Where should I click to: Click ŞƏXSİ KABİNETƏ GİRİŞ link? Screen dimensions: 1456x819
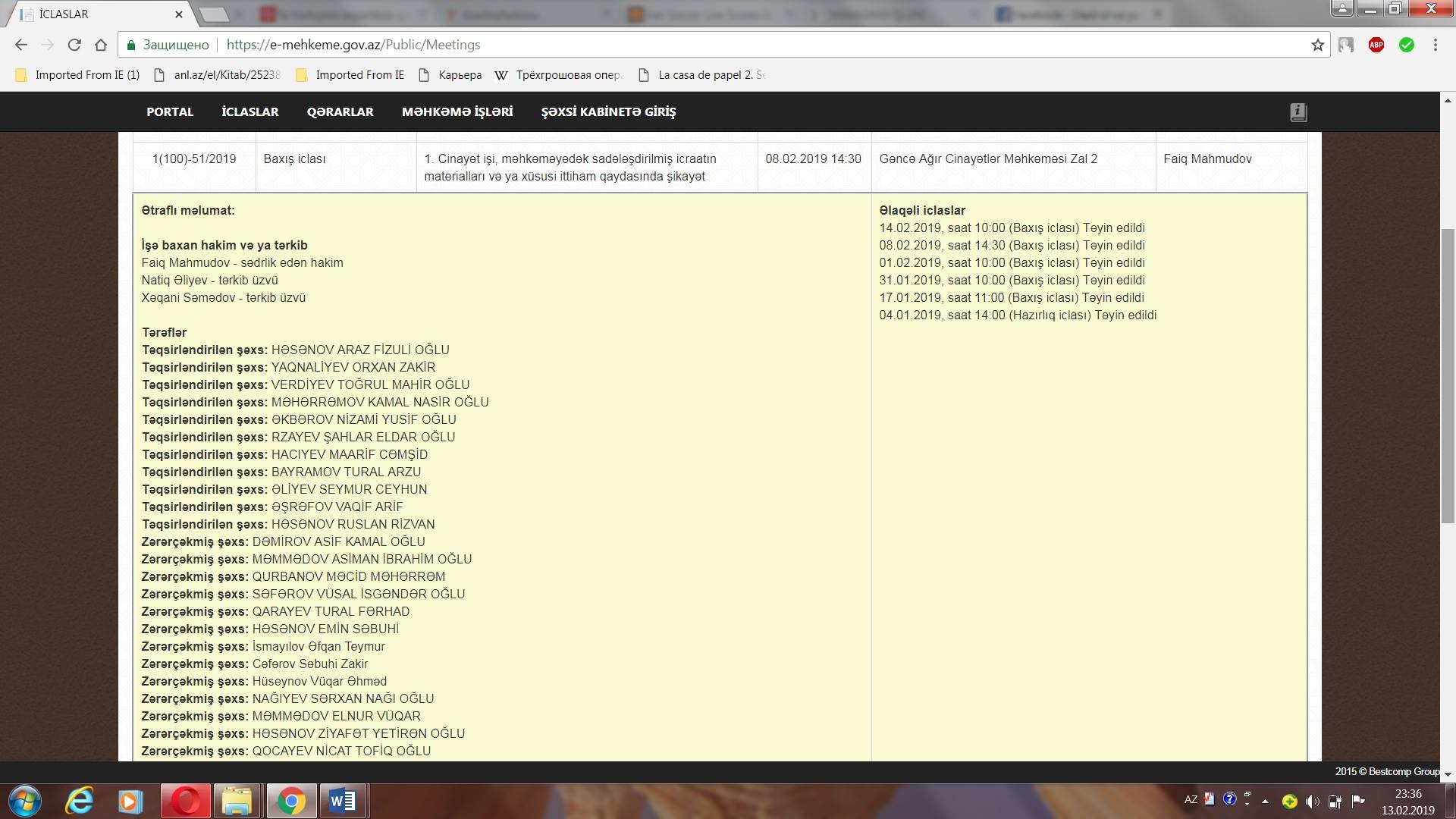point(608,111)
